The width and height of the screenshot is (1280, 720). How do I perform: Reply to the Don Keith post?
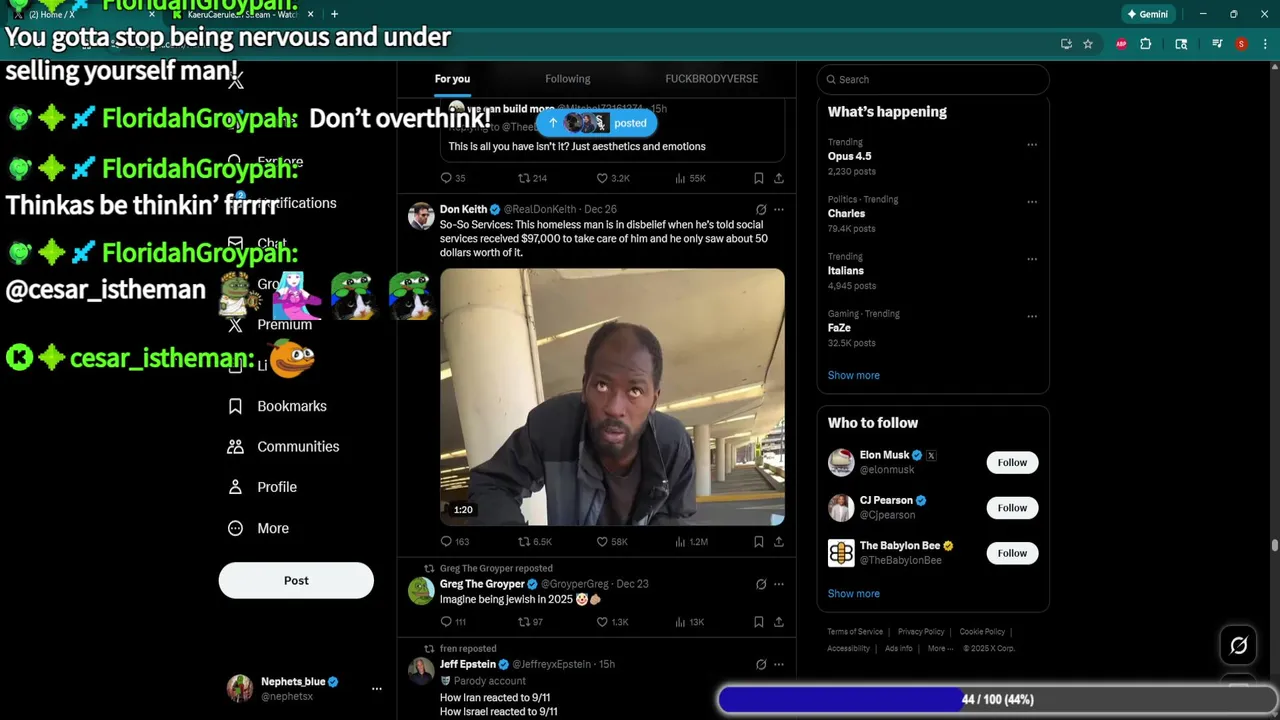pyautogui.click(x=455, y=541)
